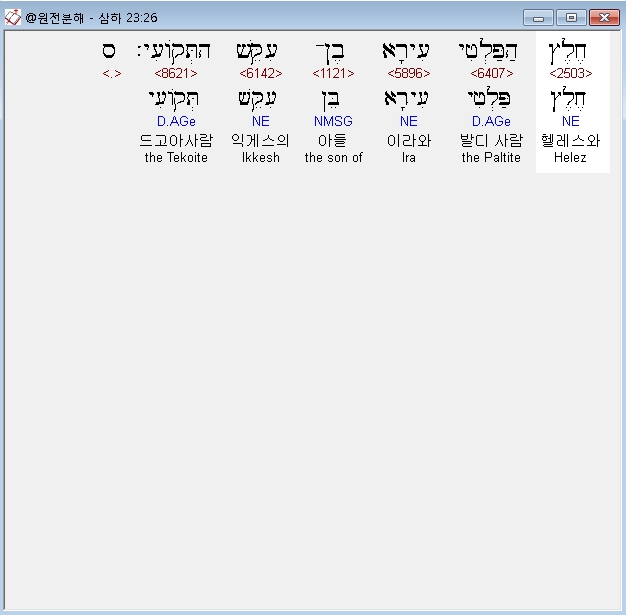The image size is (626, 615).
Task: Select Strong's number <6407>
Action: point(491,73)
